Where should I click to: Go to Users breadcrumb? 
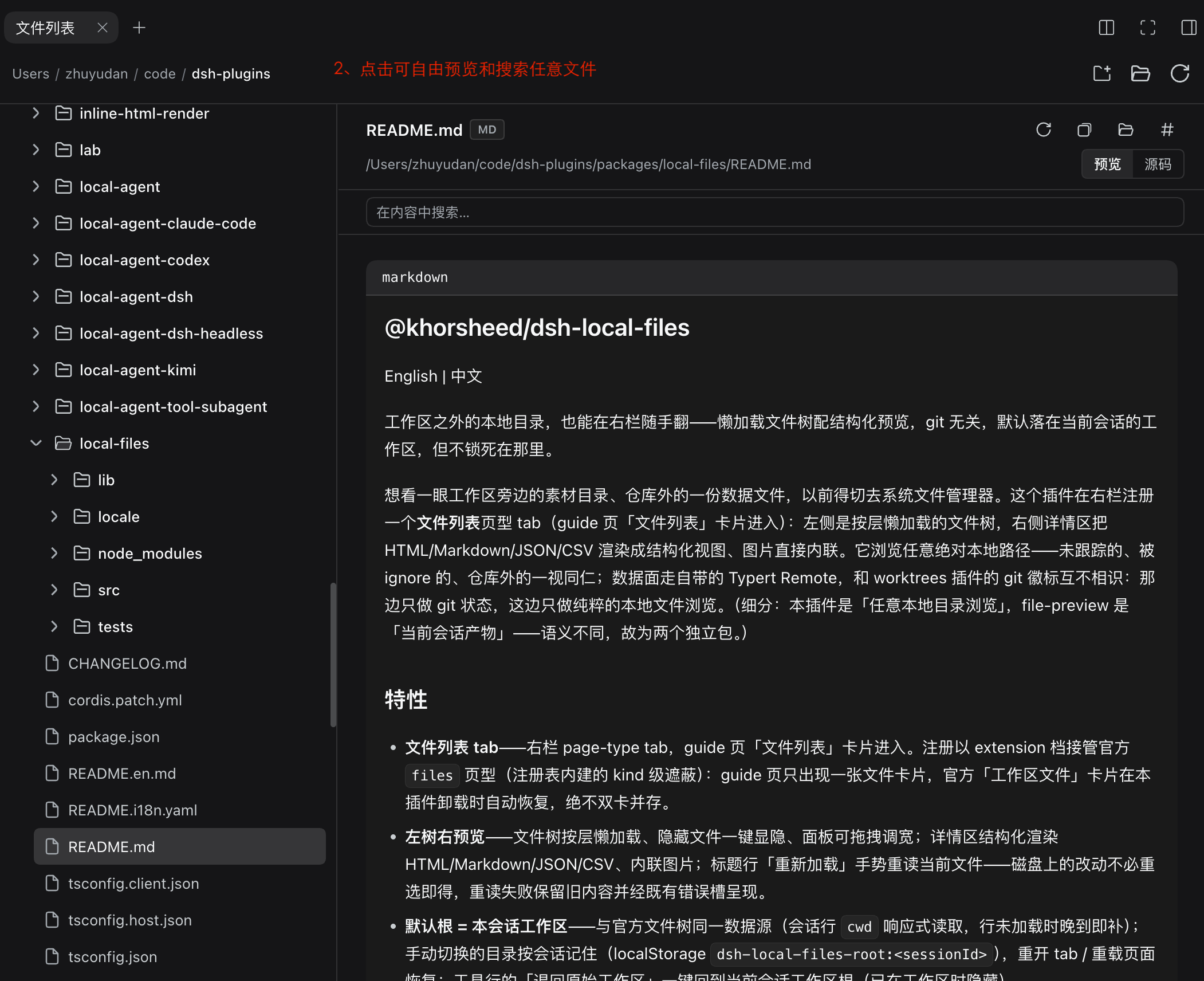coord(31,74)
